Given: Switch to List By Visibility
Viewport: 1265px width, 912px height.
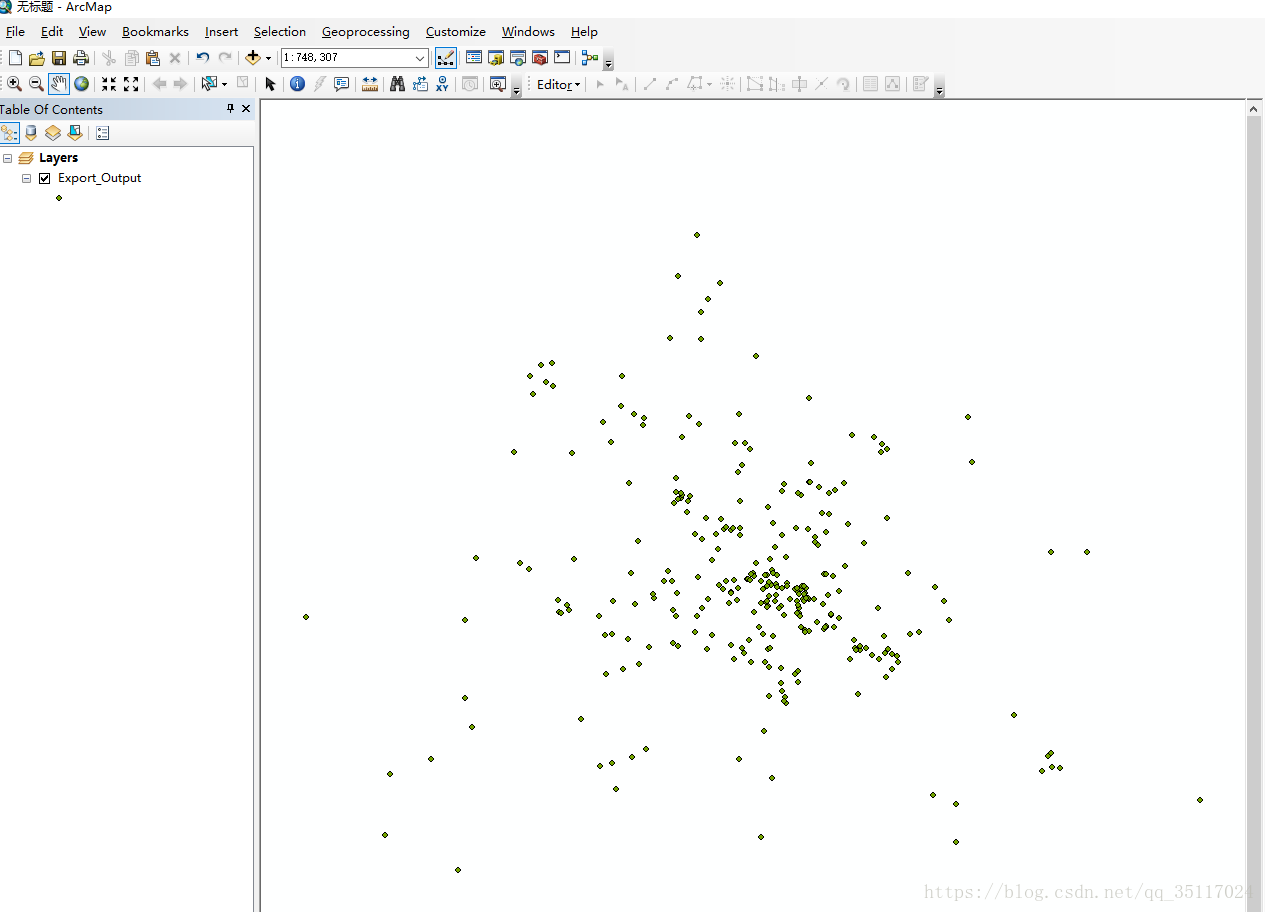Looking at the screenshot, I should [x=53, y=133].
